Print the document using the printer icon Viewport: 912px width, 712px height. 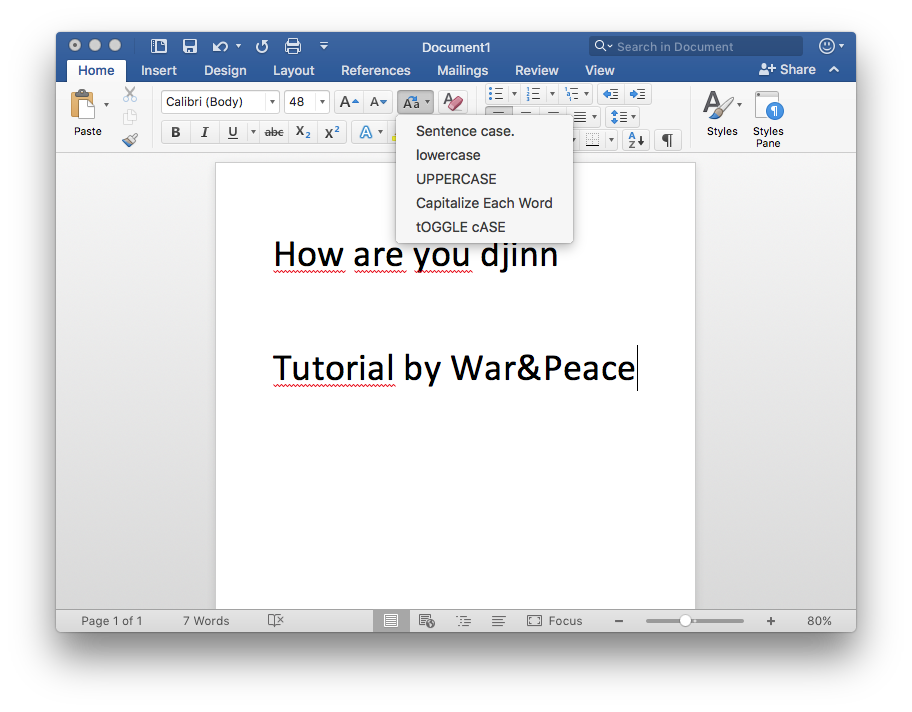coord(293,46)
